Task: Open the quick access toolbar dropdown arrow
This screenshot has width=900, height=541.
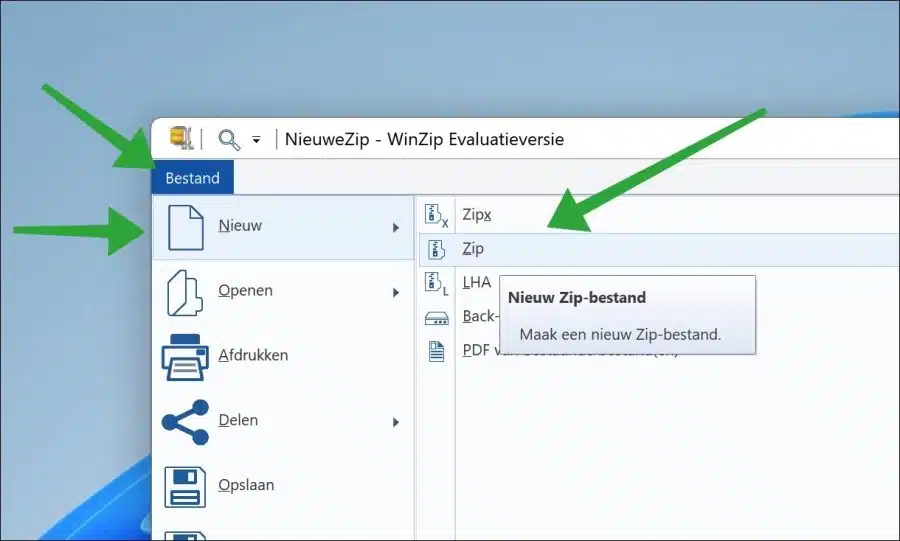Action: tap(256, 139)
